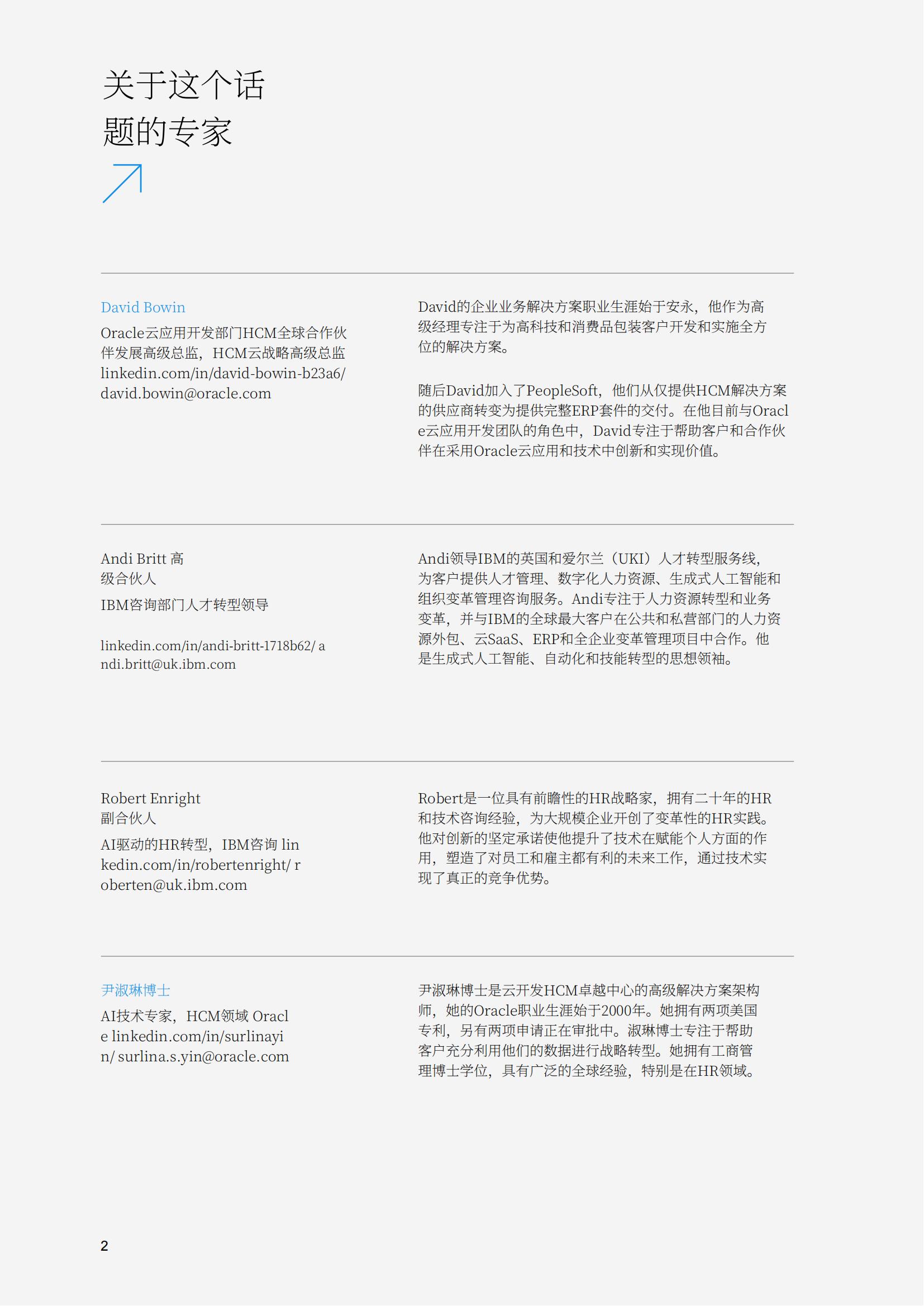This screenshot has width=924, height=1306.
Task: Click the heading line 关于这个话
Action: (x=183, y=85)
